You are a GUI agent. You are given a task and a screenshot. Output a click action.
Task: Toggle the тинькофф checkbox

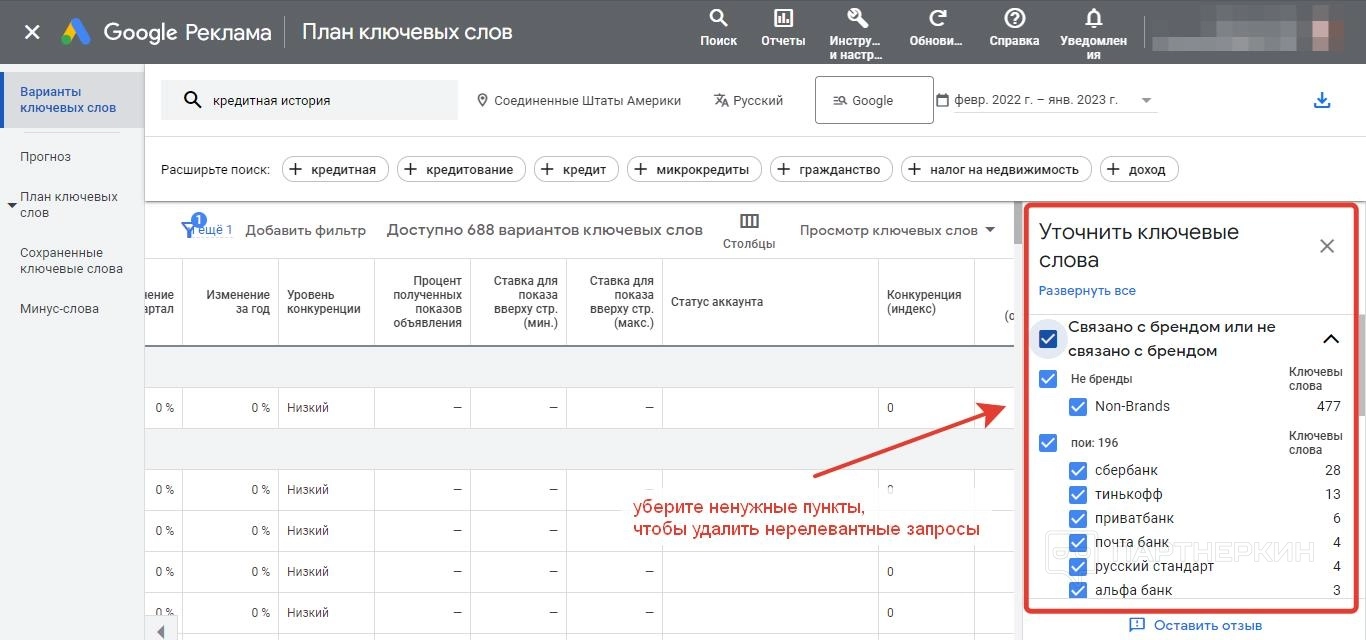(x=1078, y=495)
